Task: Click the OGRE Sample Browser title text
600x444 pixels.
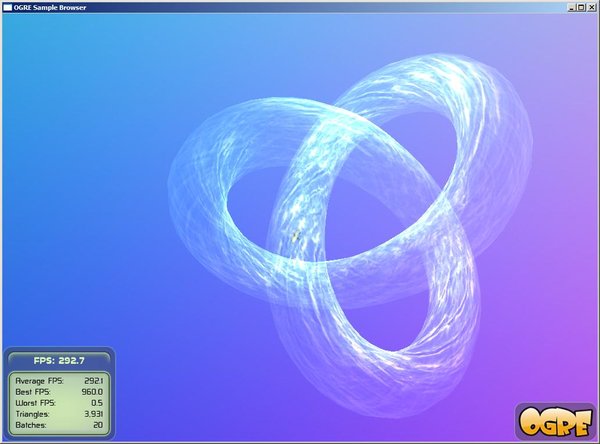Action: click(50, 7)
